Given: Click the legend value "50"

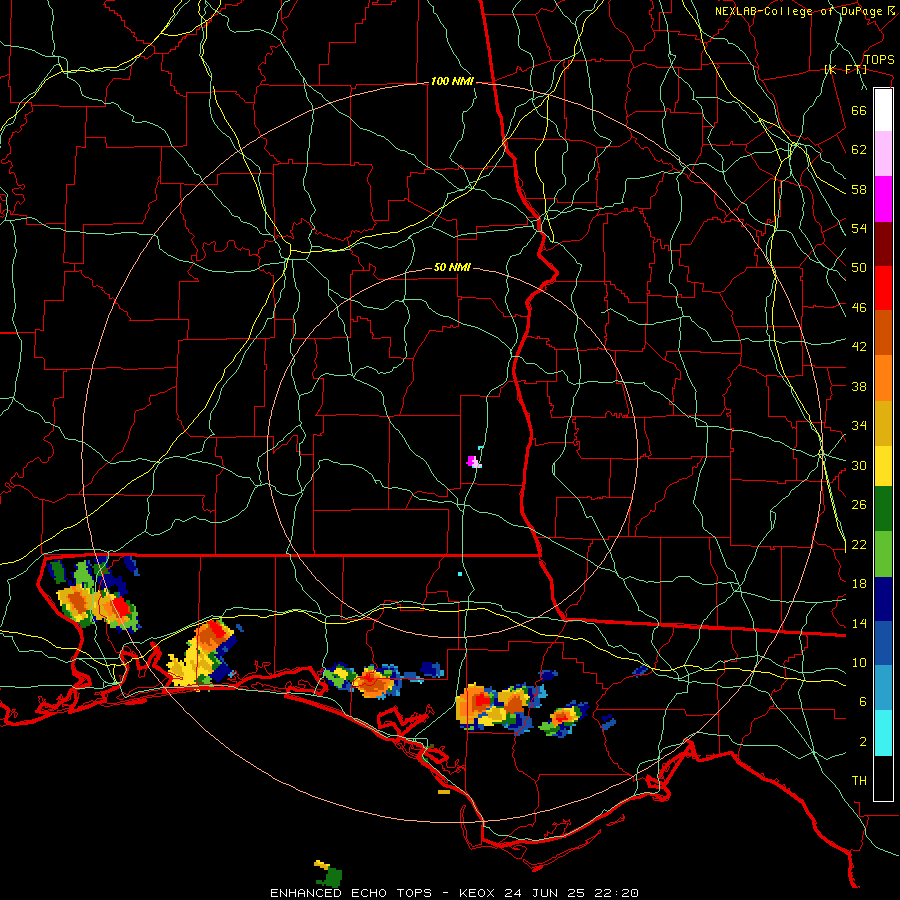Looking at the screenshot, I should point(859,268).
